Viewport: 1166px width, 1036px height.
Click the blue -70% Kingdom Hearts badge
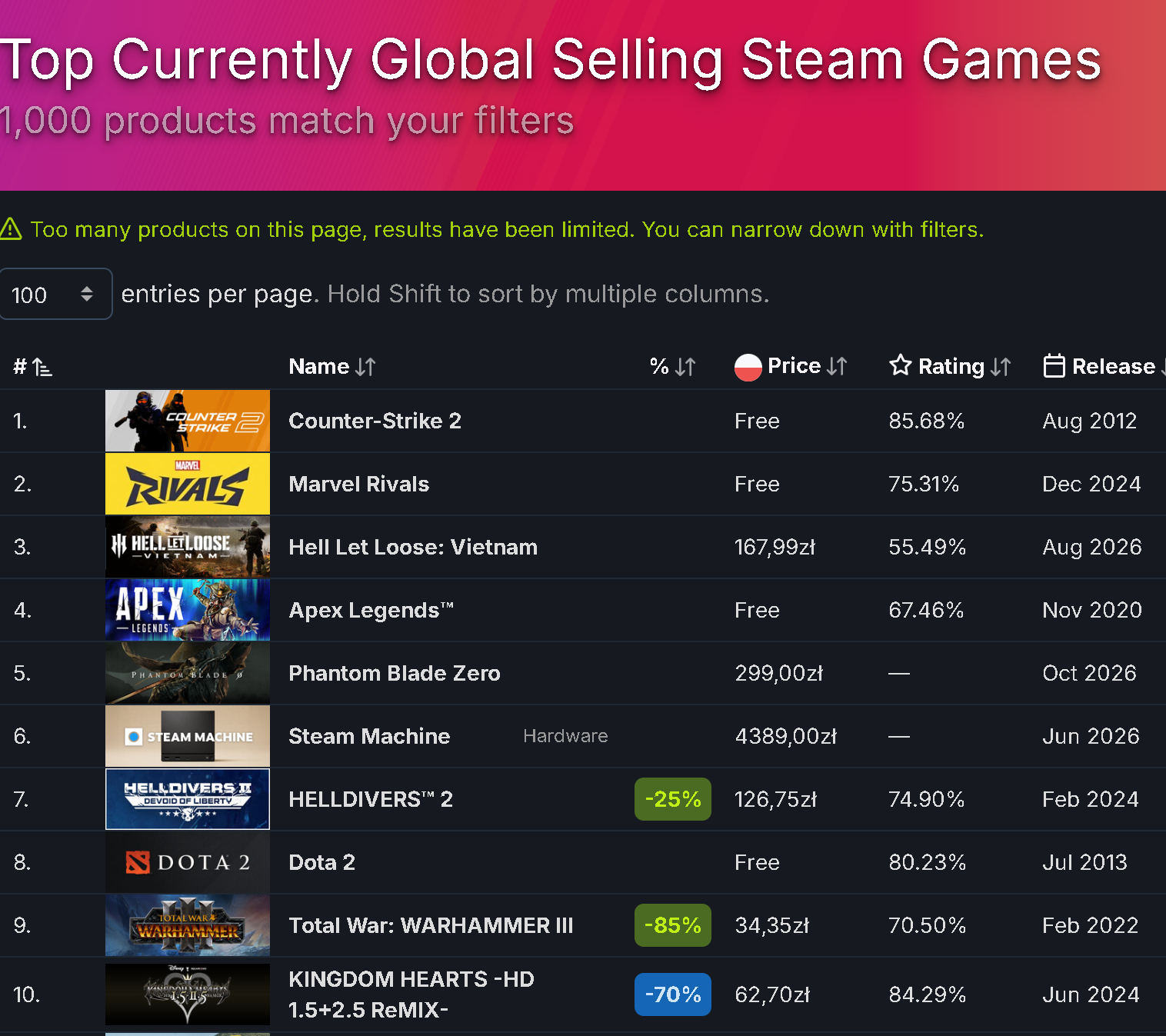(673, 994)
